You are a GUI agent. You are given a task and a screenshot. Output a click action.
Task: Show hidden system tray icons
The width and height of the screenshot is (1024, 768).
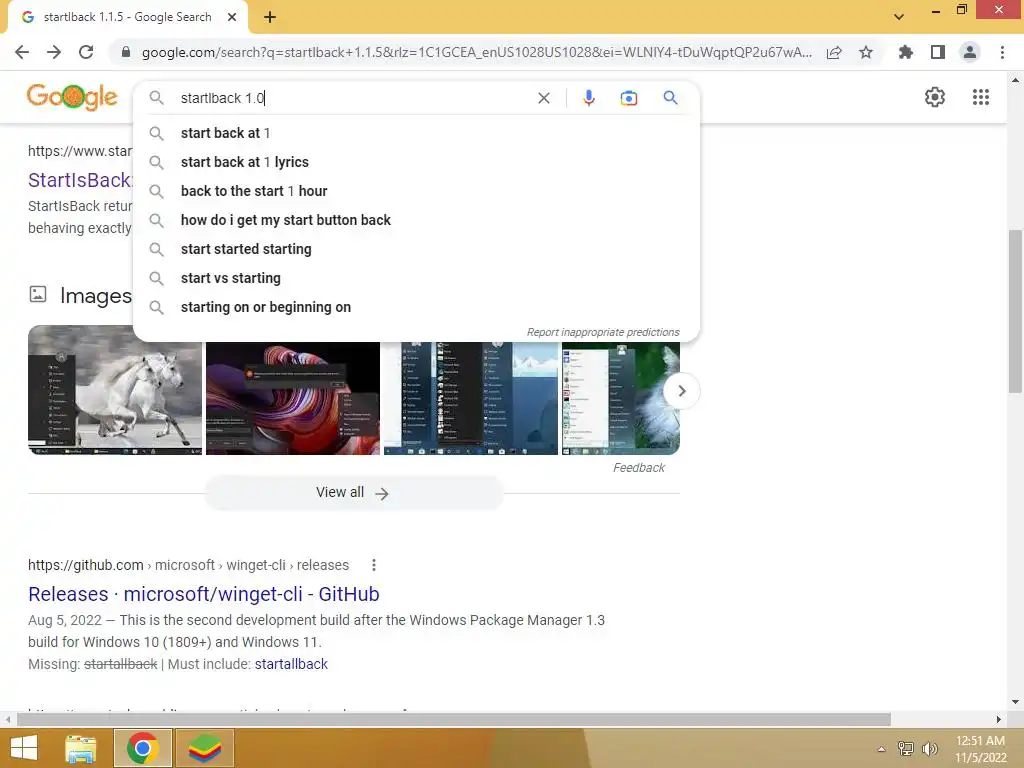881,749
